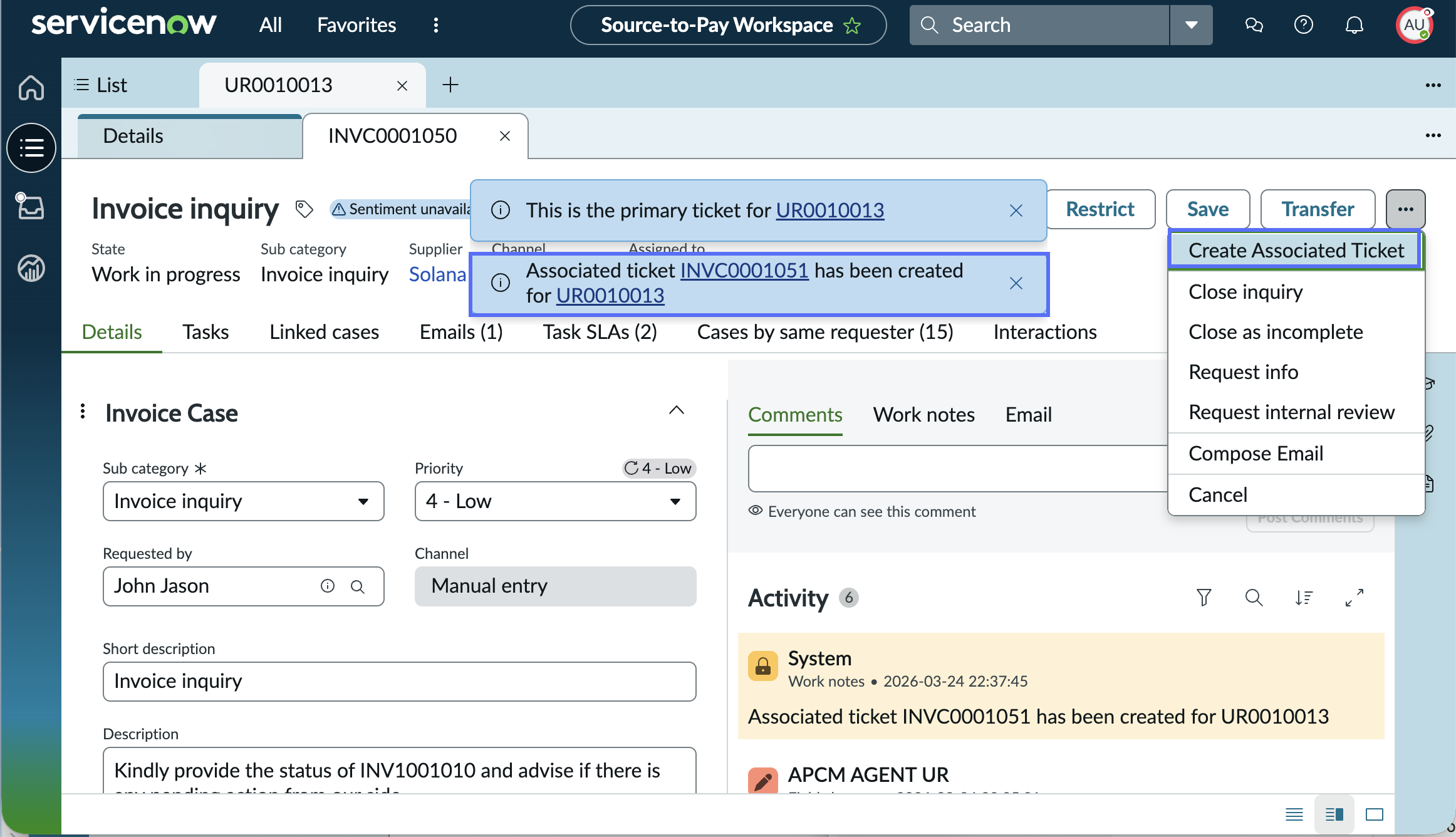1456x837 pixels.
Task: Click the search magnifier icon
Action: click(930, 25)
